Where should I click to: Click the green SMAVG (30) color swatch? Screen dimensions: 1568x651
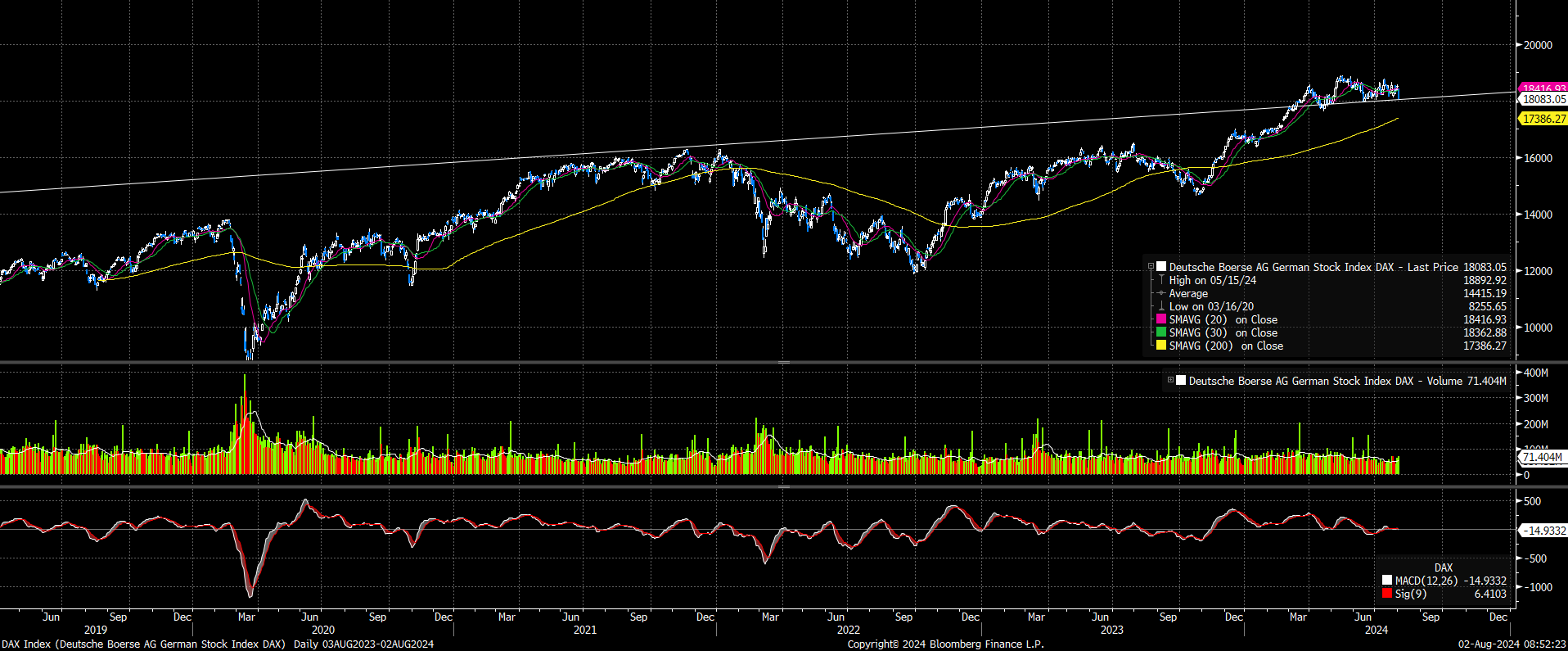tap(1160, 332)
